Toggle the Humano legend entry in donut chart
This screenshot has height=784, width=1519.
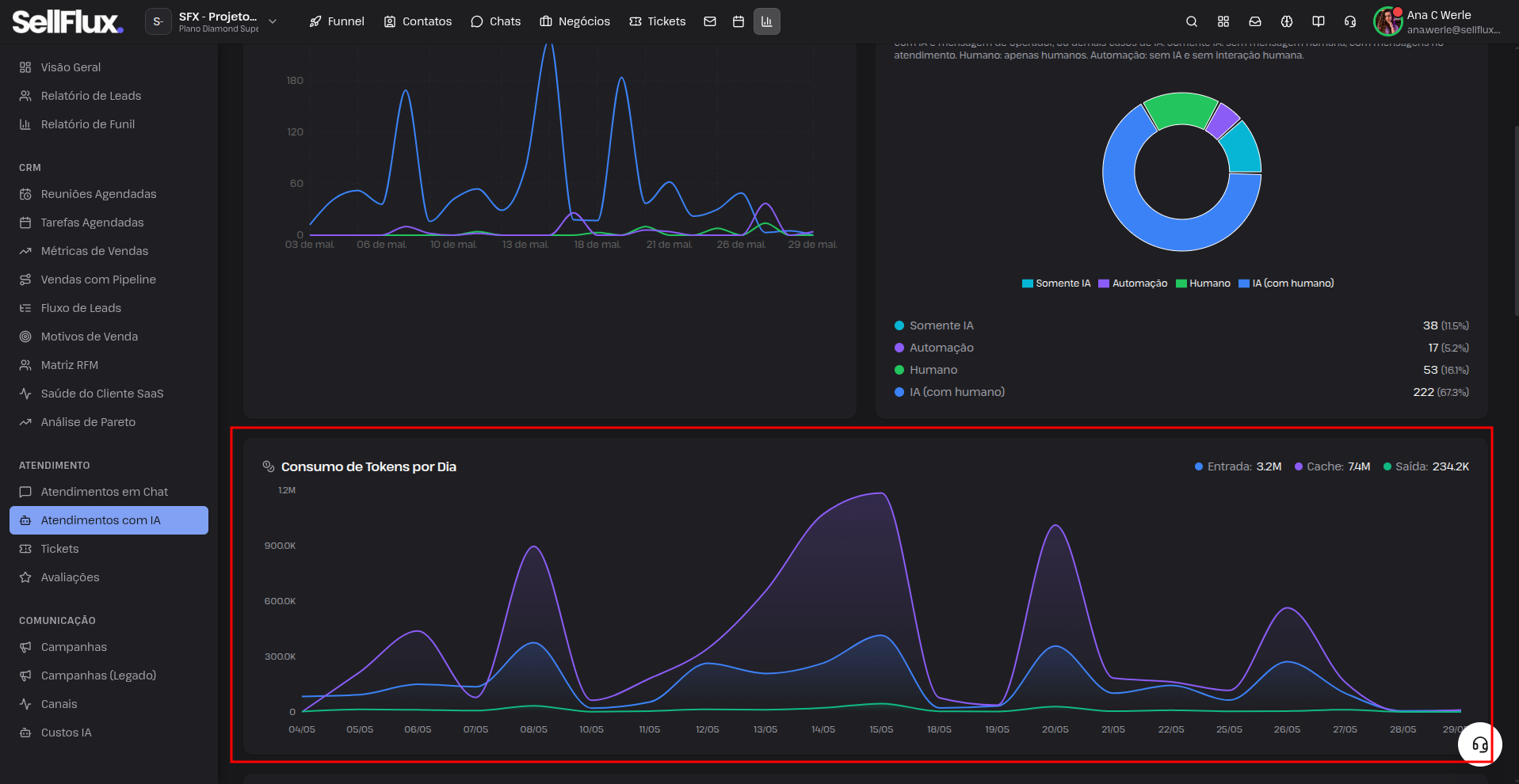pos(1203,284)
